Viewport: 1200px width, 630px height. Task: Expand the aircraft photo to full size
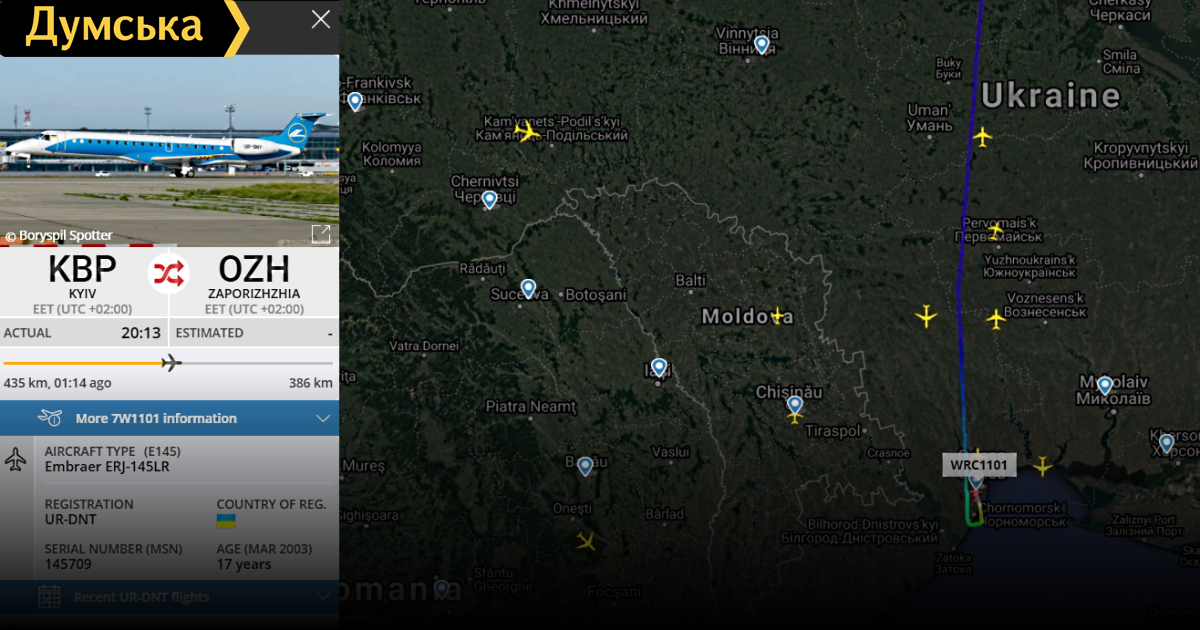coord(321,234)
